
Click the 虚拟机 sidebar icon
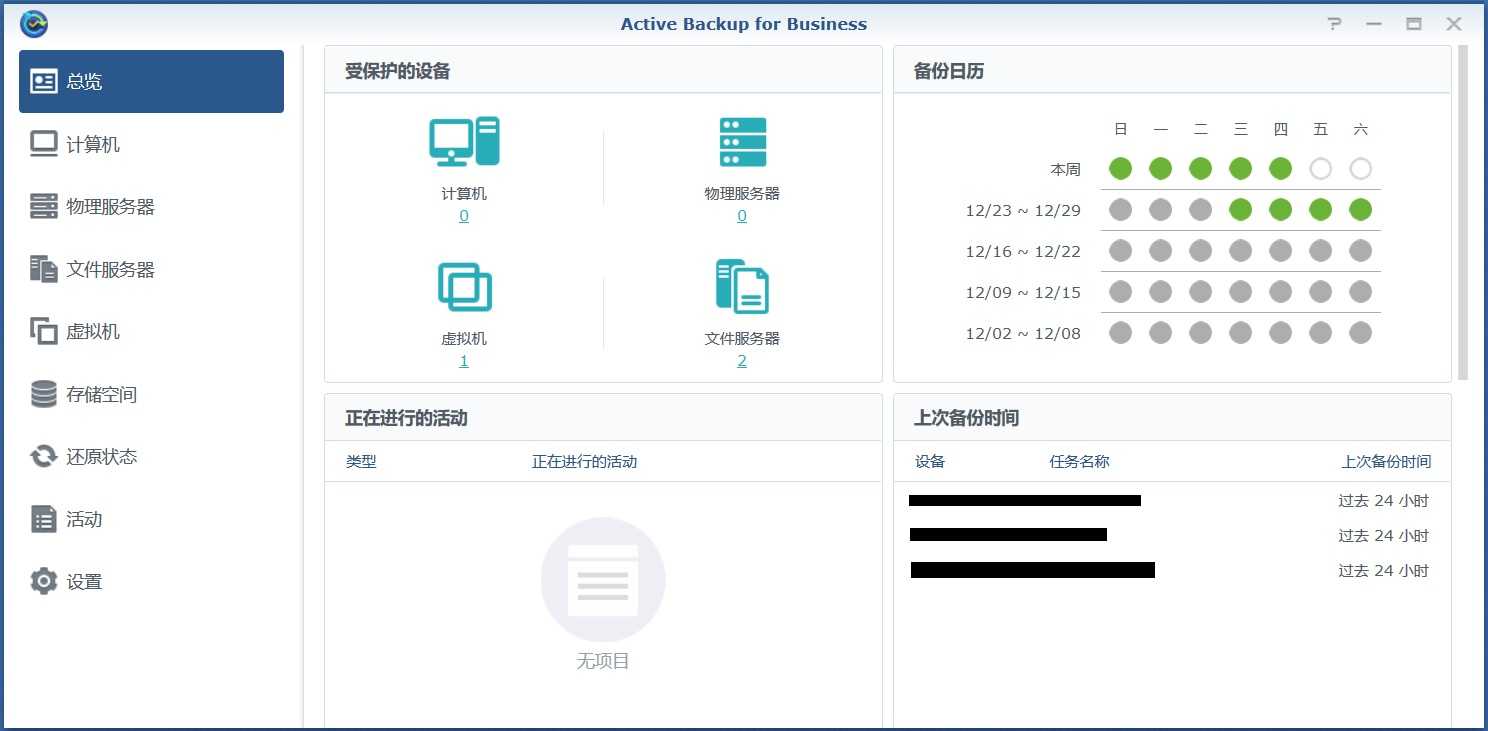44,331
